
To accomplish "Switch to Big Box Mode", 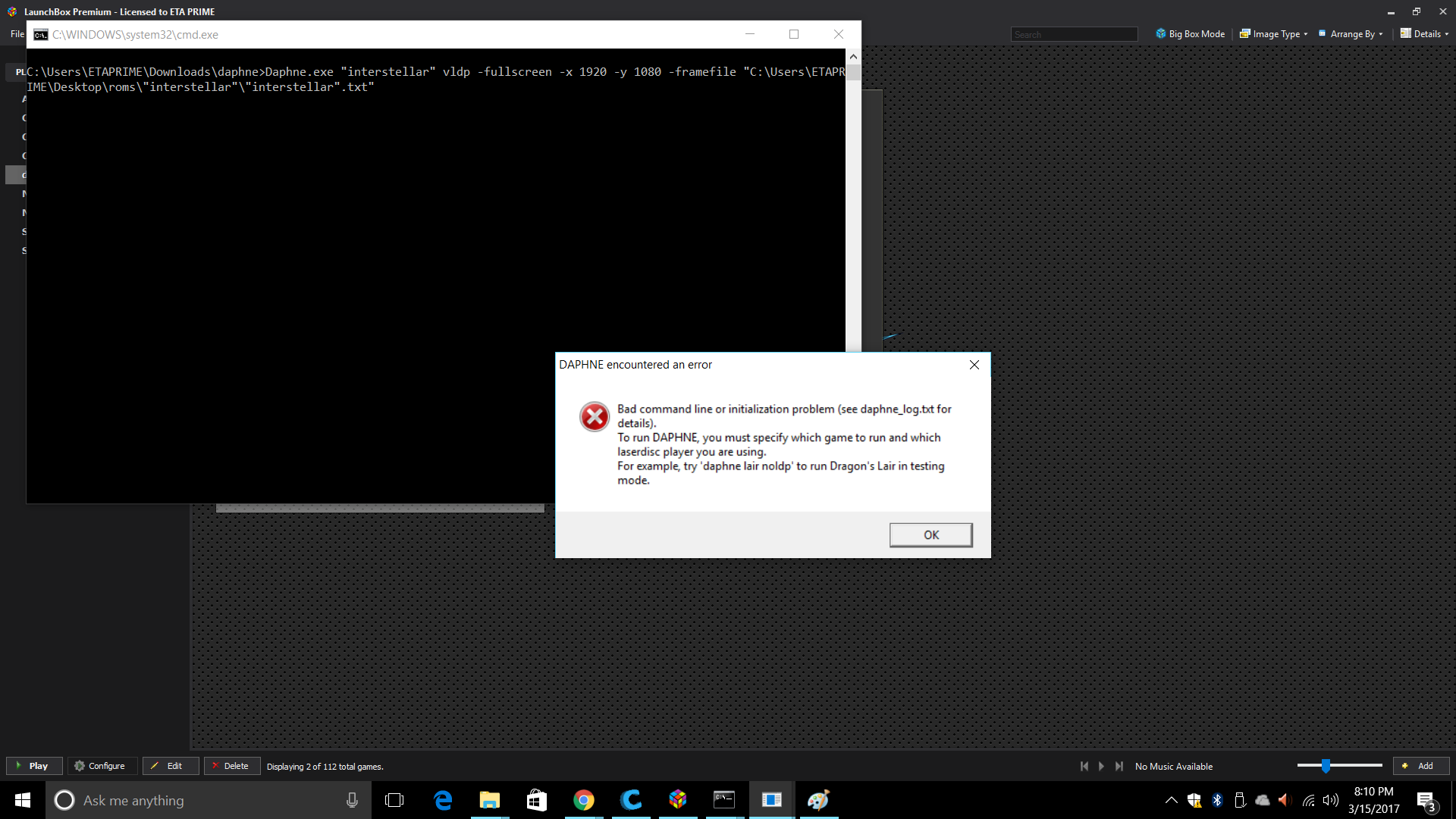I will tap(1190, 34).
